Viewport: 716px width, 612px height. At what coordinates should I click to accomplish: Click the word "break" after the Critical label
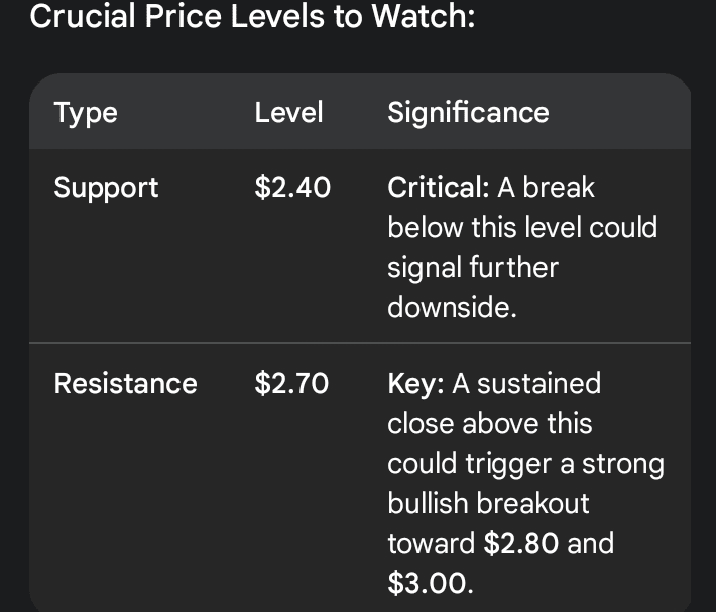point(559,188)
